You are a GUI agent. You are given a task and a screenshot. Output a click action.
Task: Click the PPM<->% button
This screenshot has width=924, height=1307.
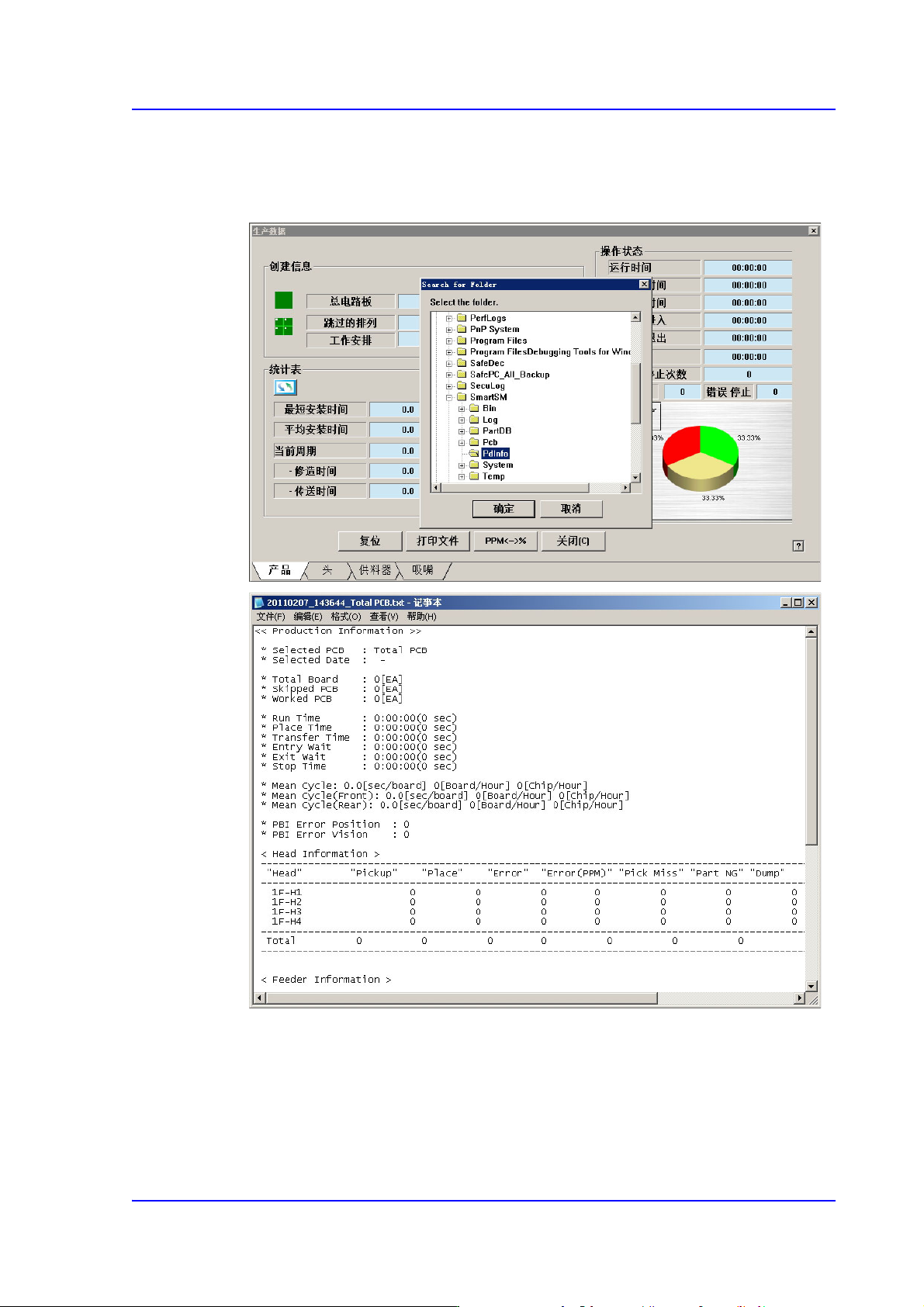point(505,541)
